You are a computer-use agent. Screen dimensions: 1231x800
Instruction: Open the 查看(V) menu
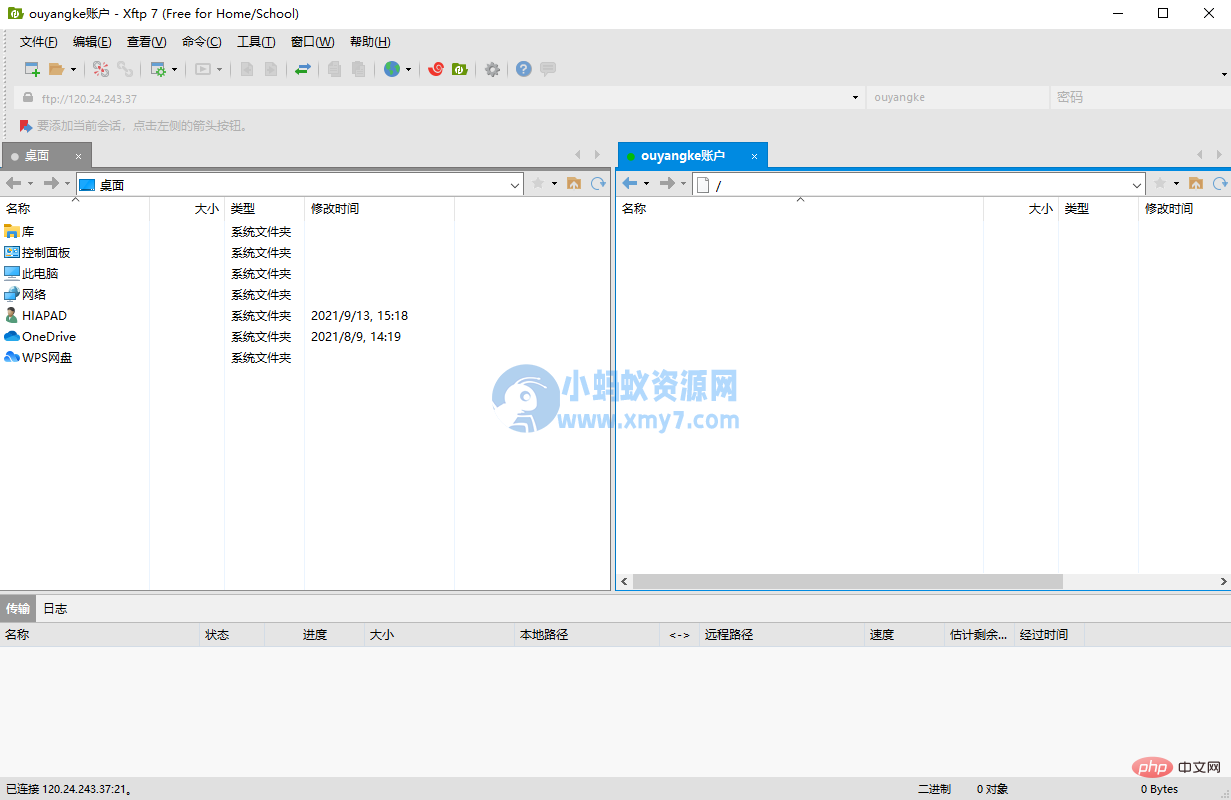coord(147,42)
